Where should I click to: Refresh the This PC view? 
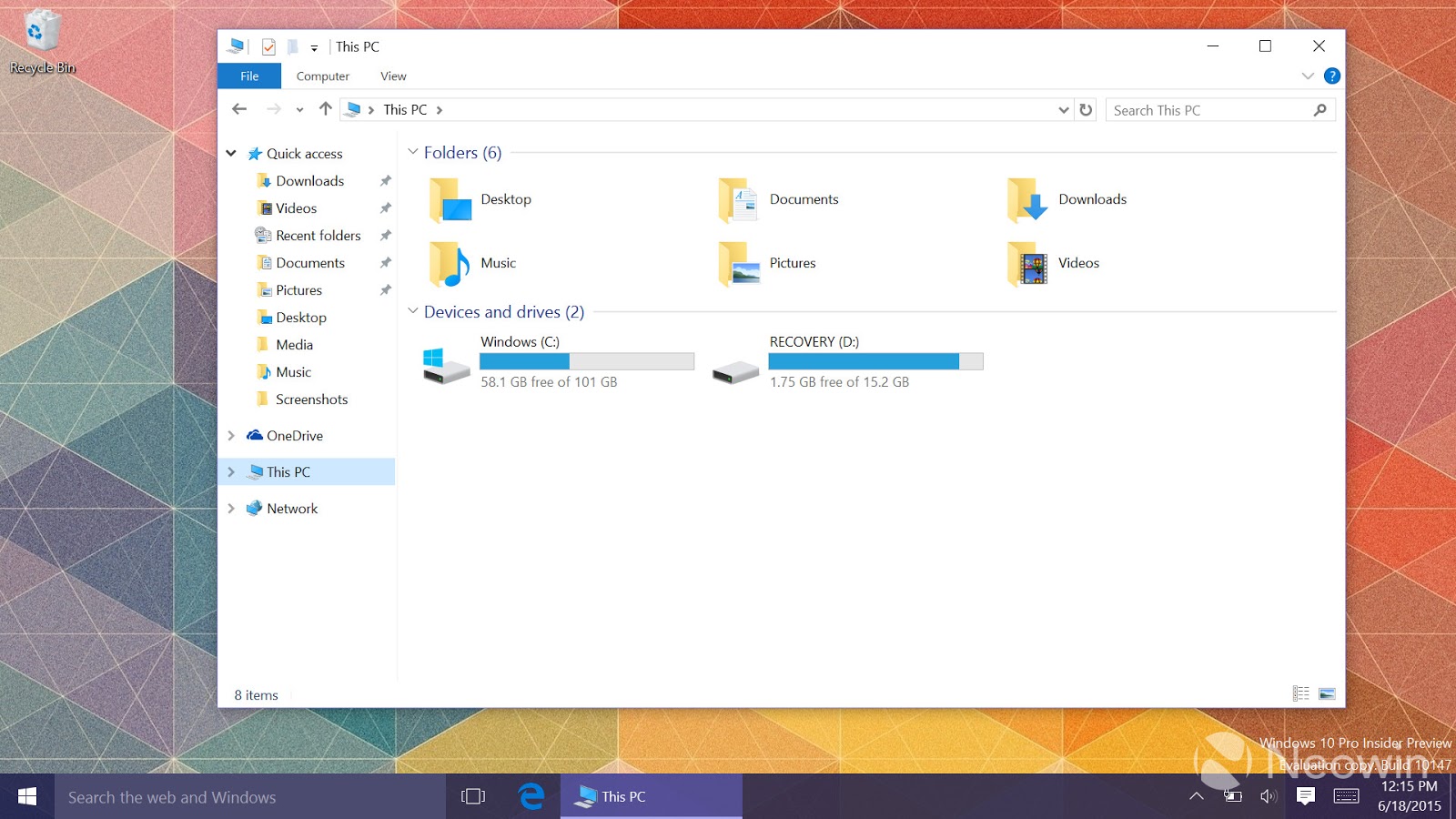pos(1086,110)
